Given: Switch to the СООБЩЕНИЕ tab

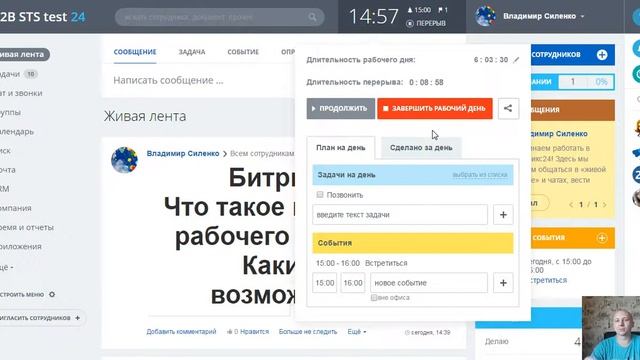Looking at the screenshot, I should 135,52.
